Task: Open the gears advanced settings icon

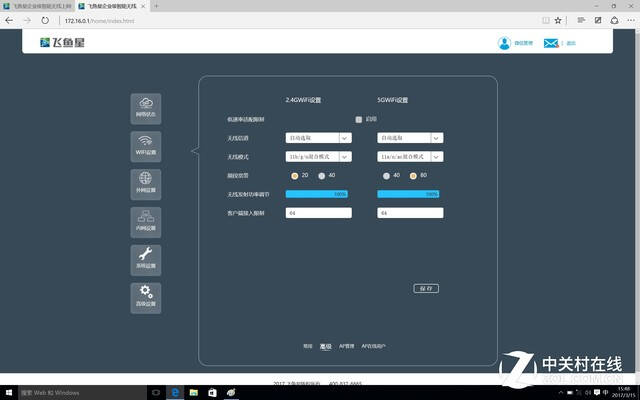Action: 146,298
